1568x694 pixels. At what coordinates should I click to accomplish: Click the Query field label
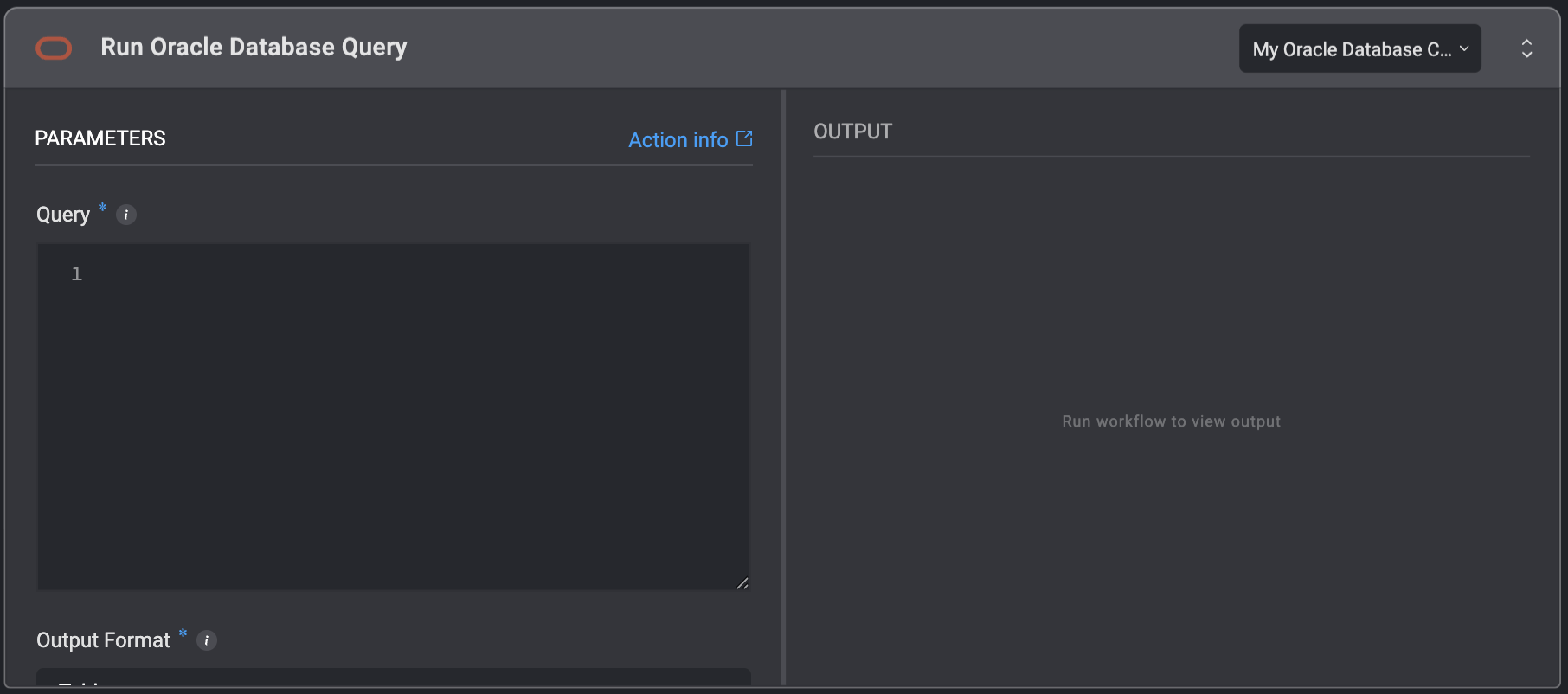click(63, 215)
